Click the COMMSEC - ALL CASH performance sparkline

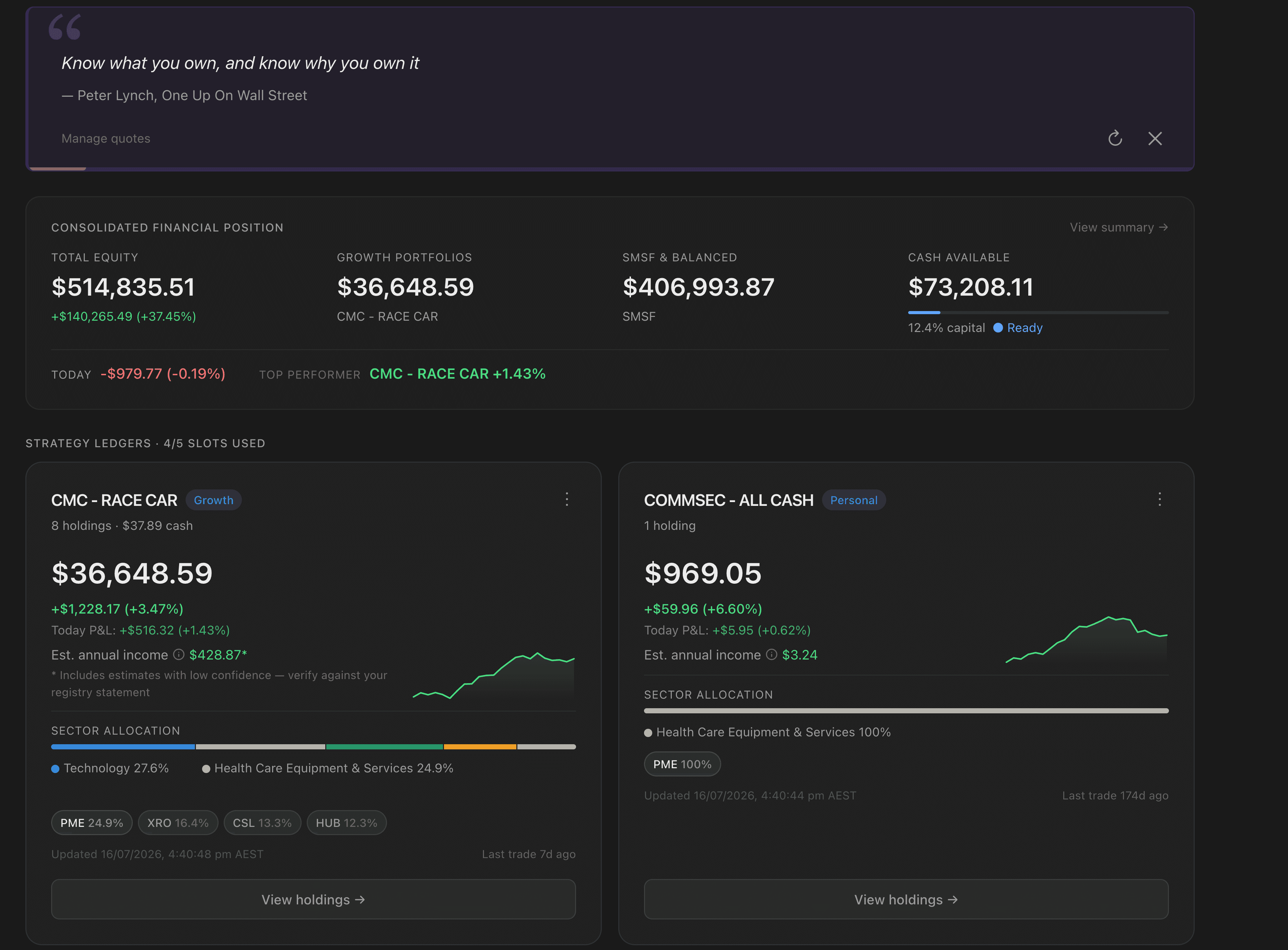click(x=1087, y=640)
